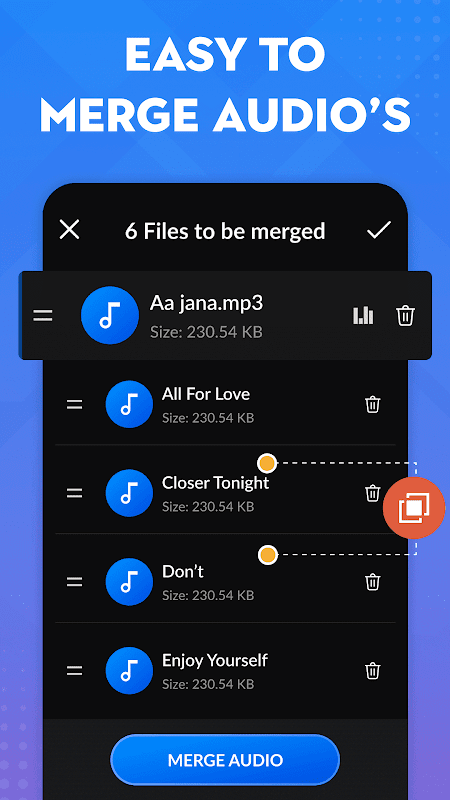Delete Aa jana.mp3 using its trash icon
450x800 pixels.
(x=406, y=316)
